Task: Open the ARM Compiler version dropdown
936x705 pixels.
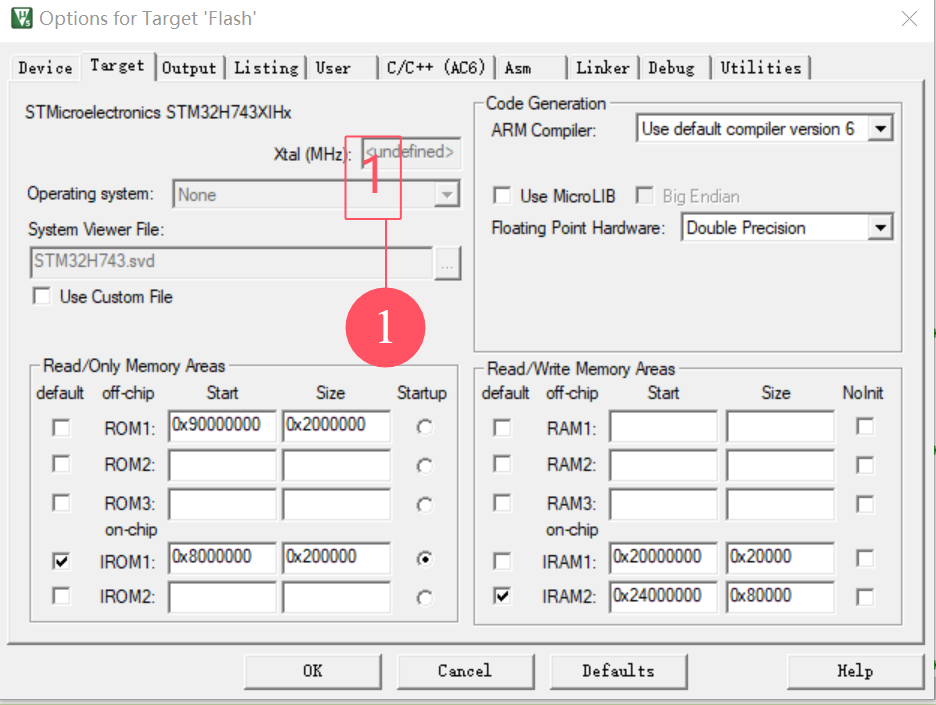Action: (x=879, y=129)
